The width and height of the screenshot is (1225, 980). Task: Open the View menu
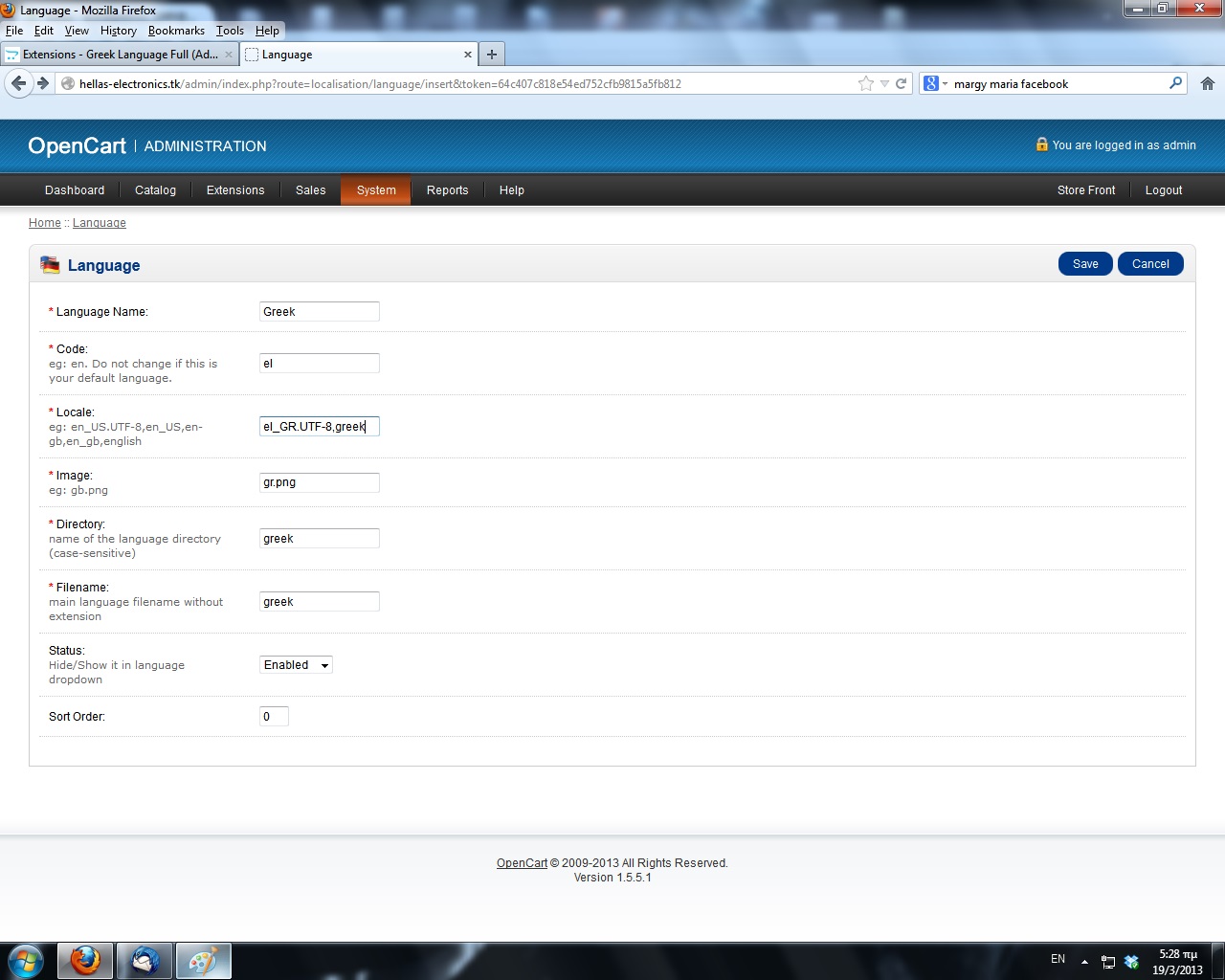tap(77, 31)
